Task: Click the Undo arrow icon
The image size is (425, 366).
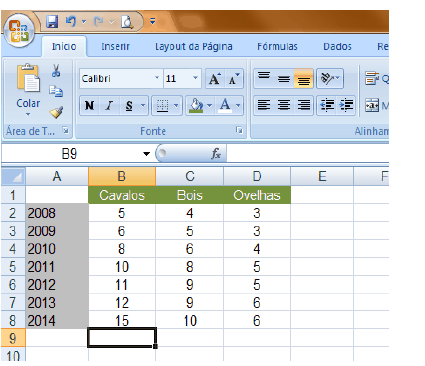Action: pyautogui.click(x=70, y=22)
